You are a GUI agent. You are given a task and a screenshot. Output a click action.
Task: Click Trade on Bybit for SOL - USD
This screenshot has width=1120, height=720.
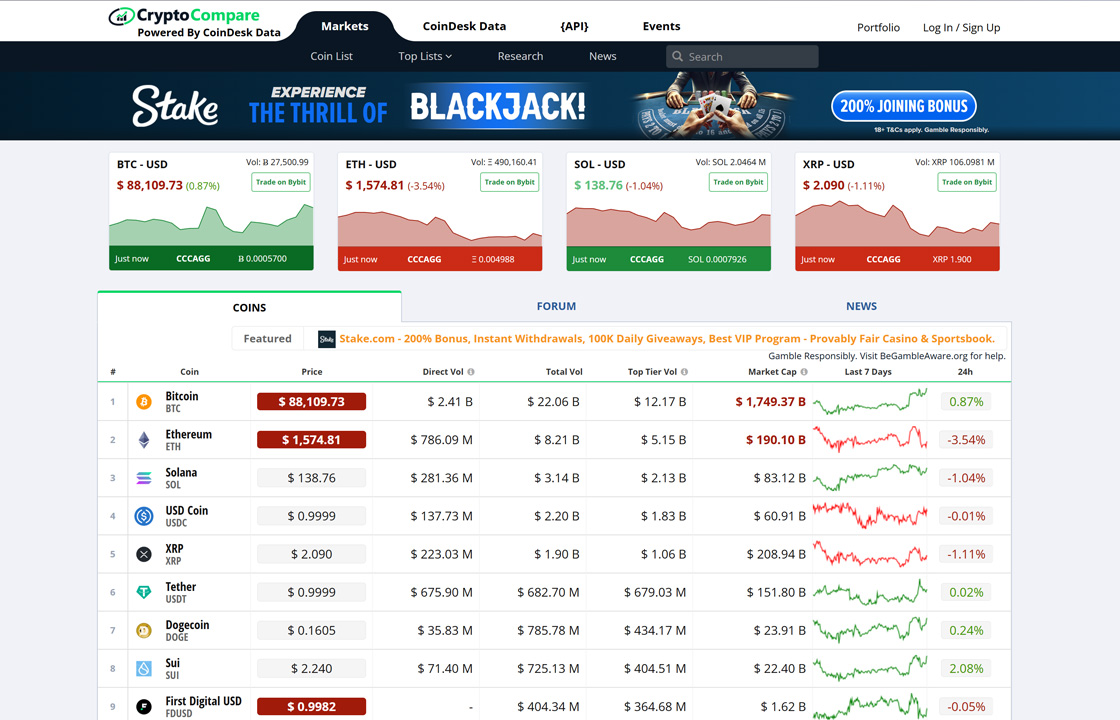point(738,182)
